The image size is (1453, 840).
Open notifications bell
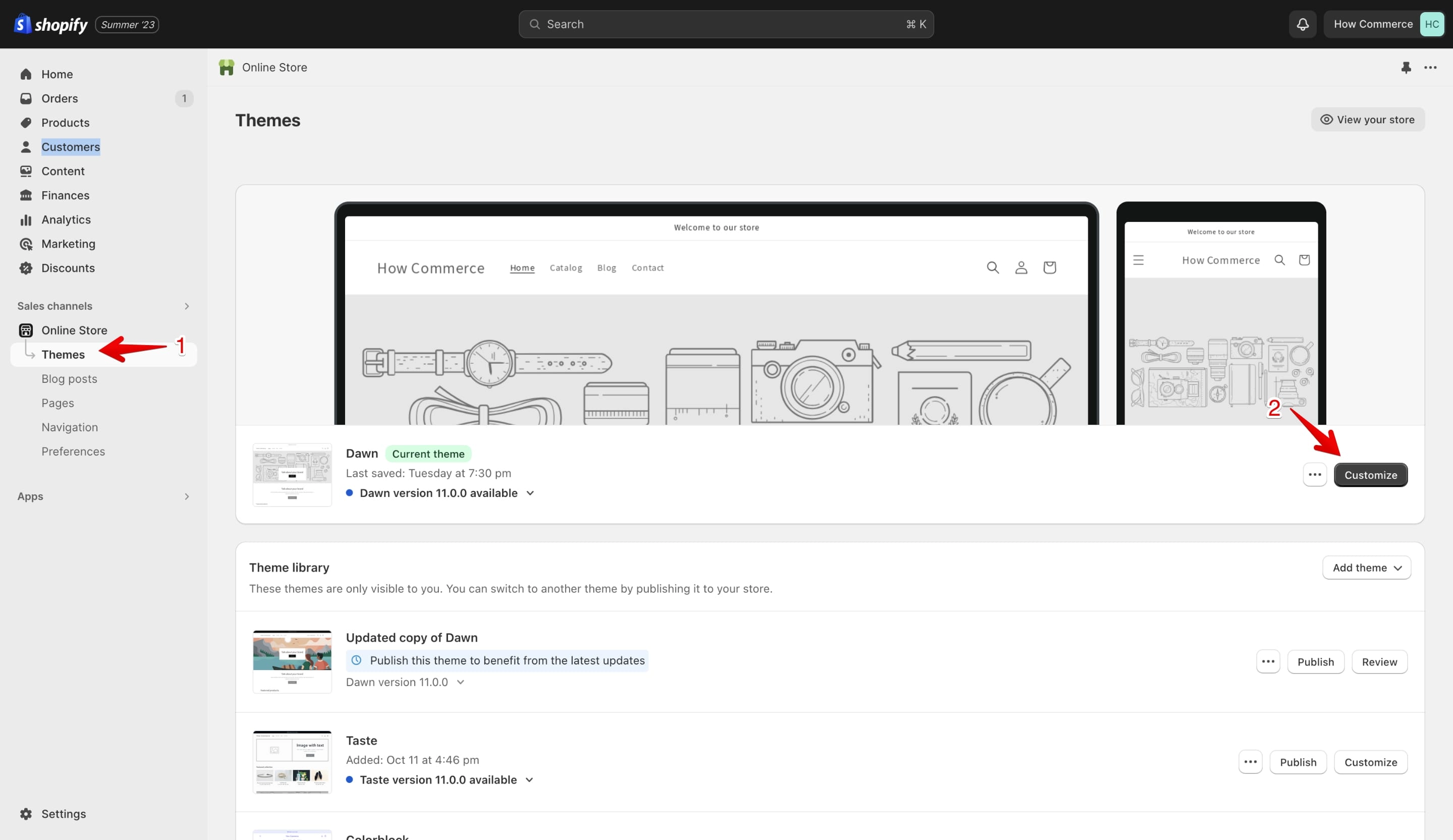[1303, 24]
